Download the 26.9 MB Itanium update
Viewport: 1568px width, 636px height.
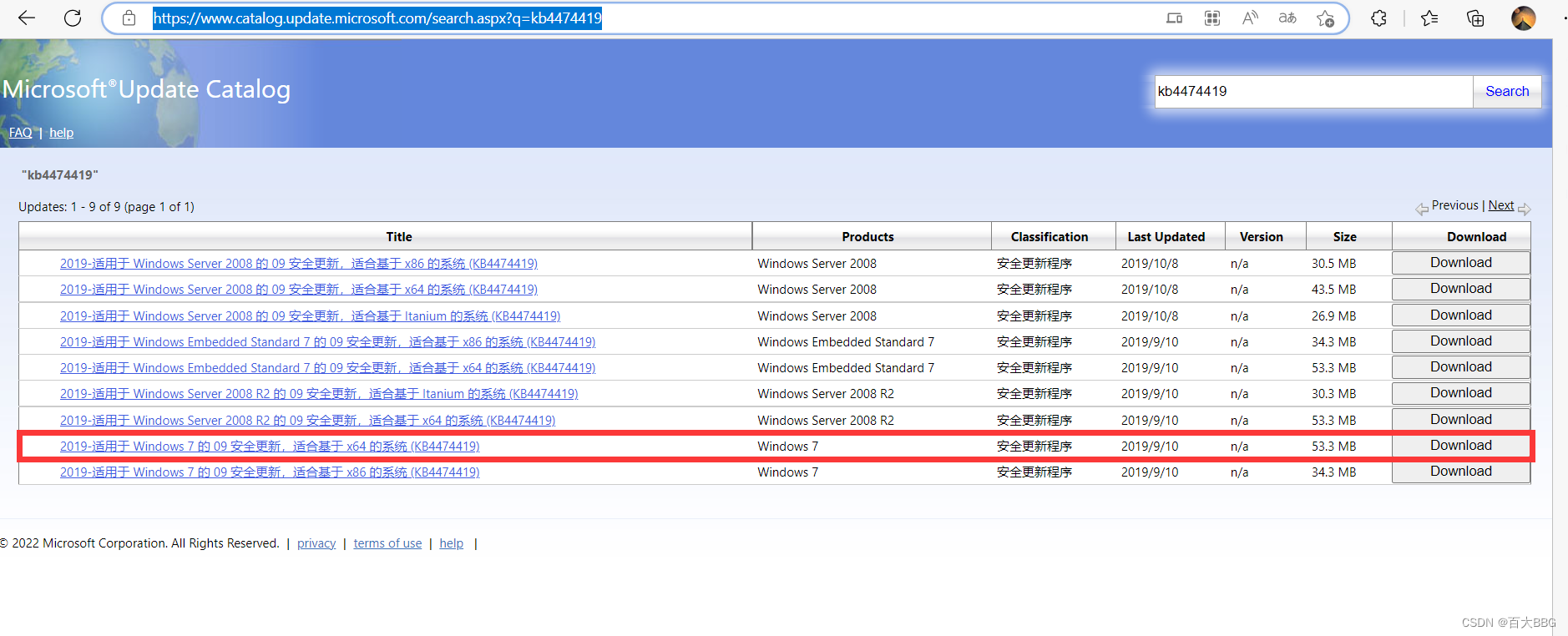pos(1461,315)
